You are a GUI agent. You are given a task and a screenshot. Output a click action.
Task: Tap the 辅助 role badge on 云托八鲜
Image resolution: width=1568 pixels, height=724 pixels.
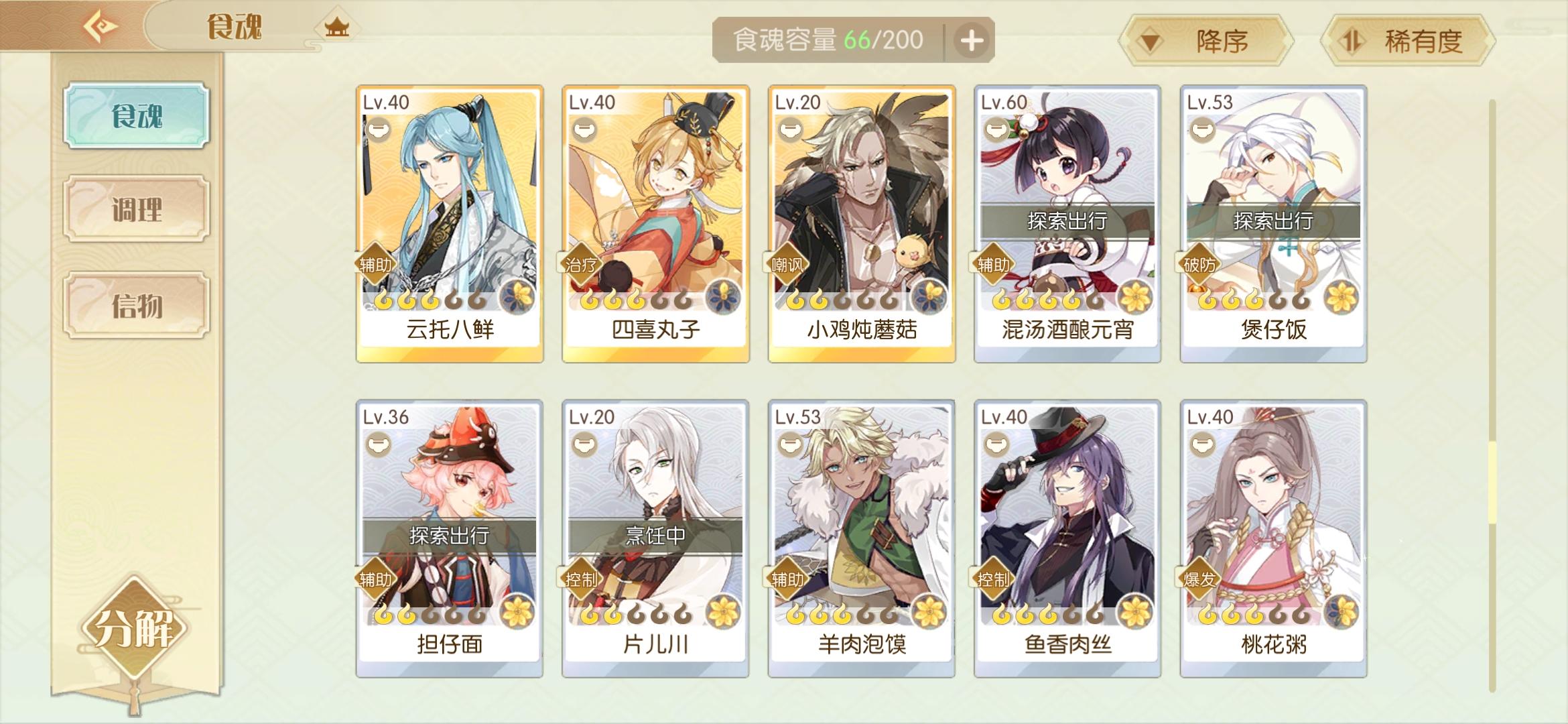point(376,265)
